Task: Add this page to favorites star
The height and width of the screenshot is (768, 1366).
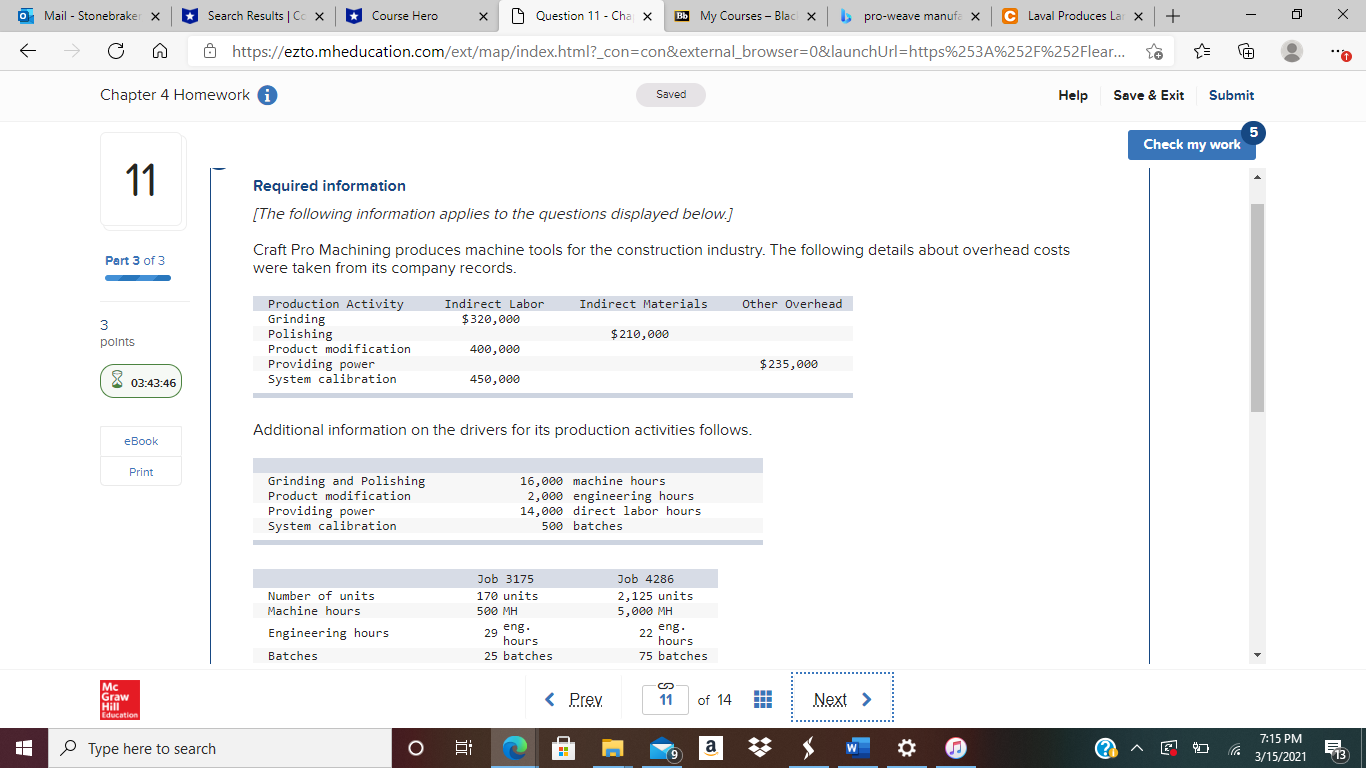Action: (1154, 52)
